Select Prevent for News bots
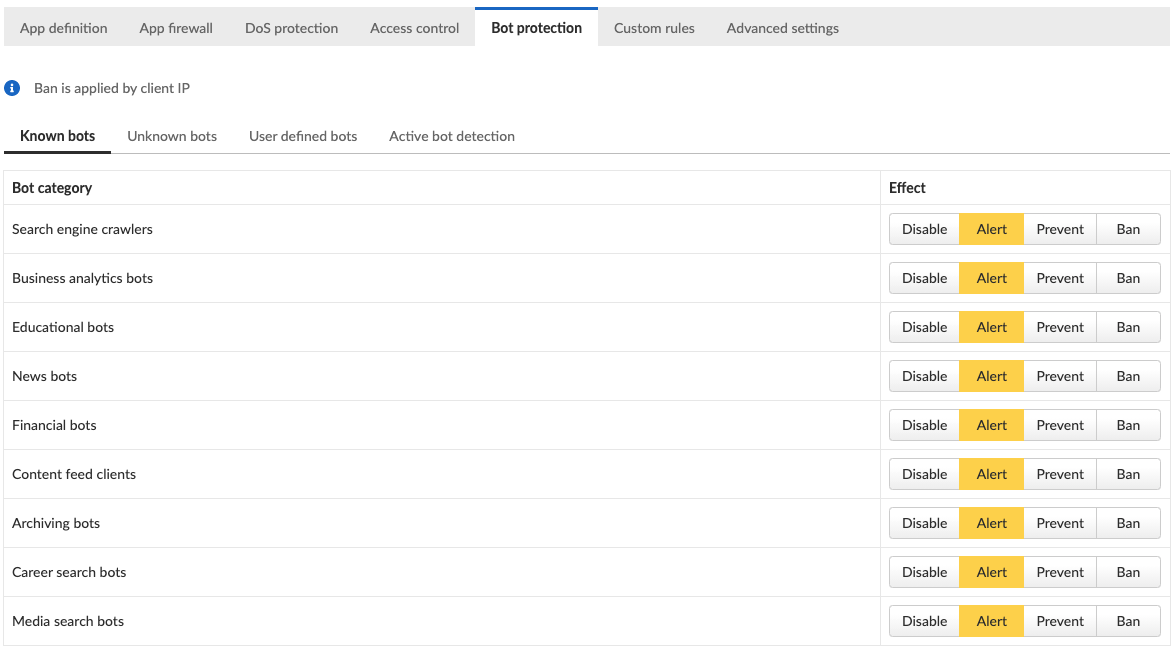1175x649 pixels. [x=1060, y=376]
